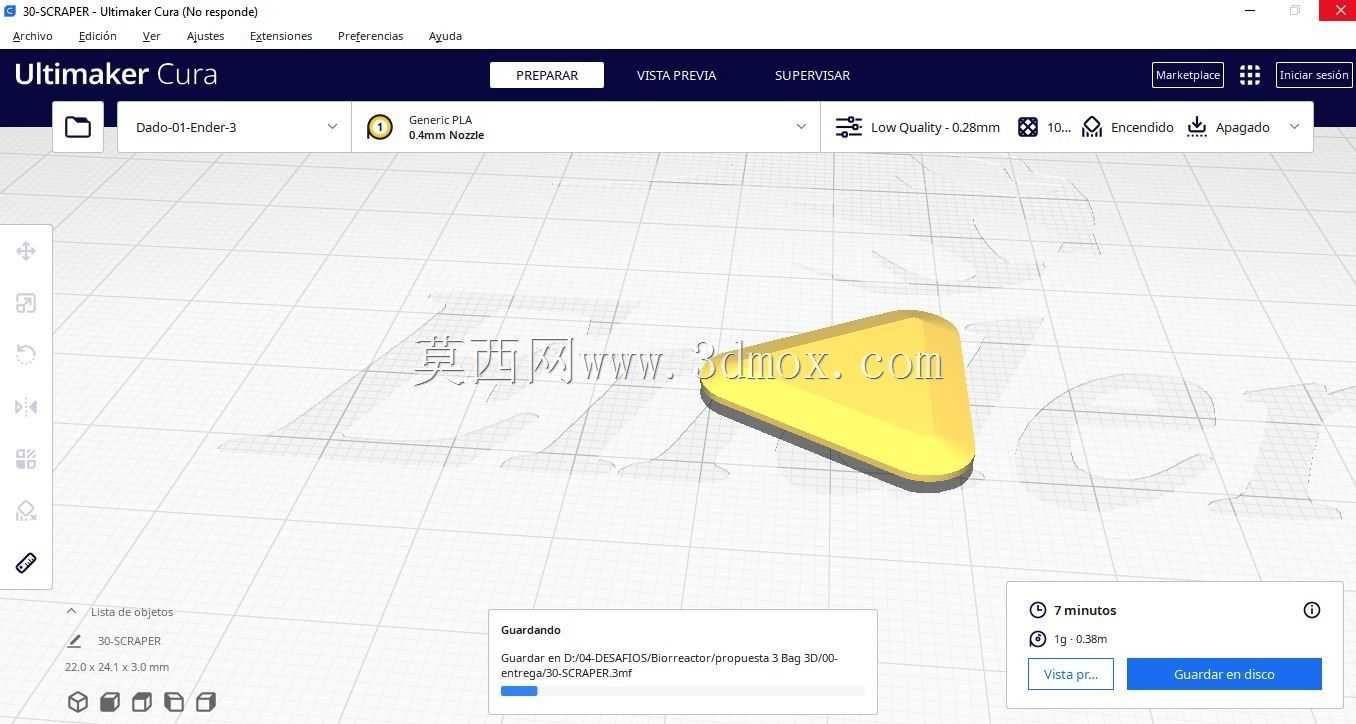Click the Cura title bar app icon
1356x724 pixels.
pyautogui.click(x=10, y=11)
